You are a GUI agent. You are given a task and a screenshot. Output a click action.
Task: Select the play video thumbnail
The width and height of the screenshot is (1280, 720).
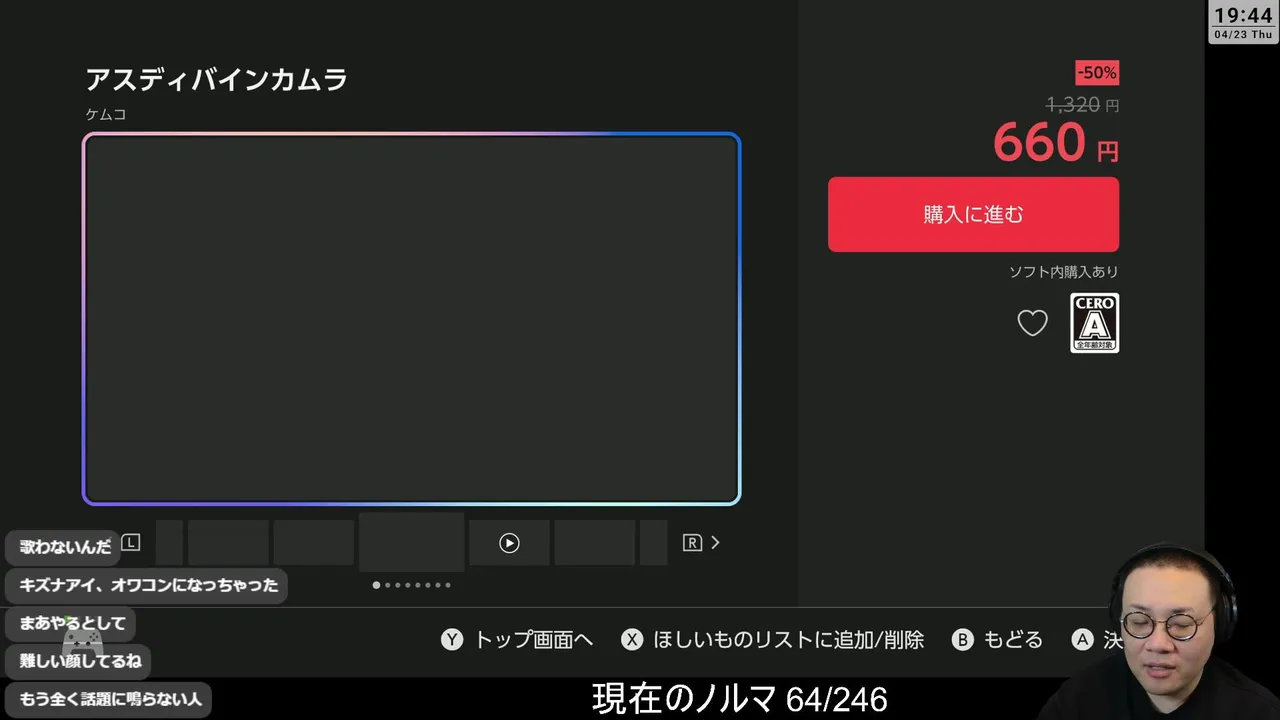pos(509,543)
